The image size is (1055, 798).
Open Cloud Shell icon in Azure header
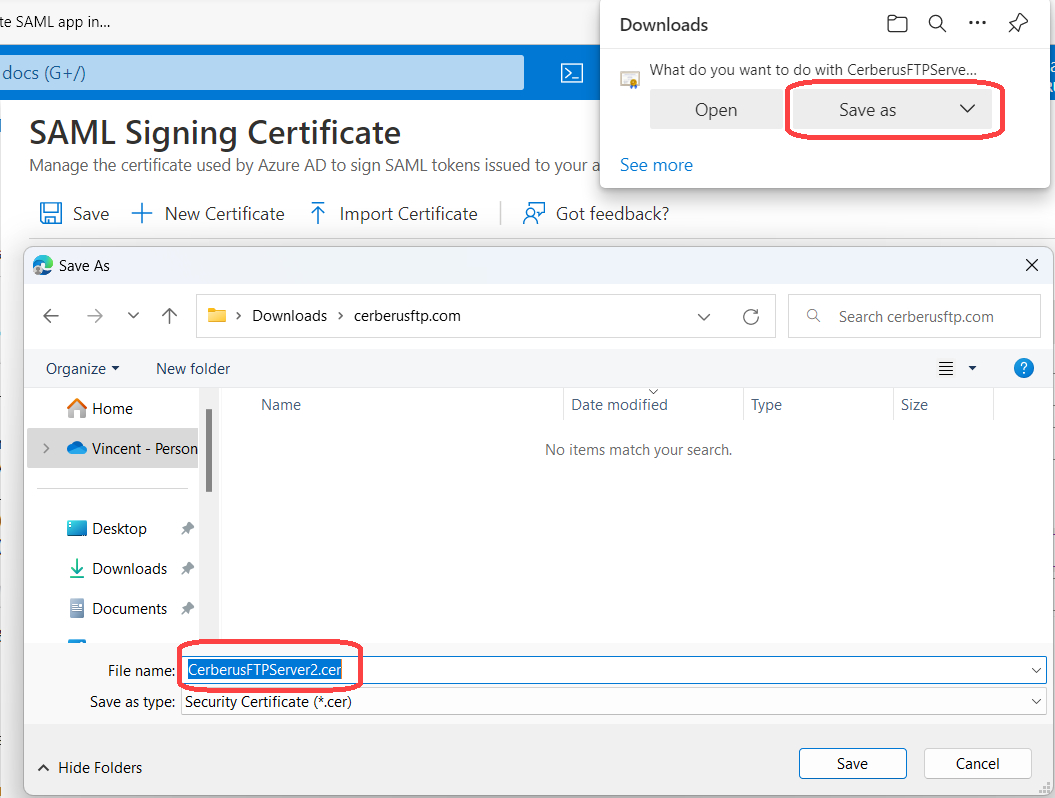point(572,73)
